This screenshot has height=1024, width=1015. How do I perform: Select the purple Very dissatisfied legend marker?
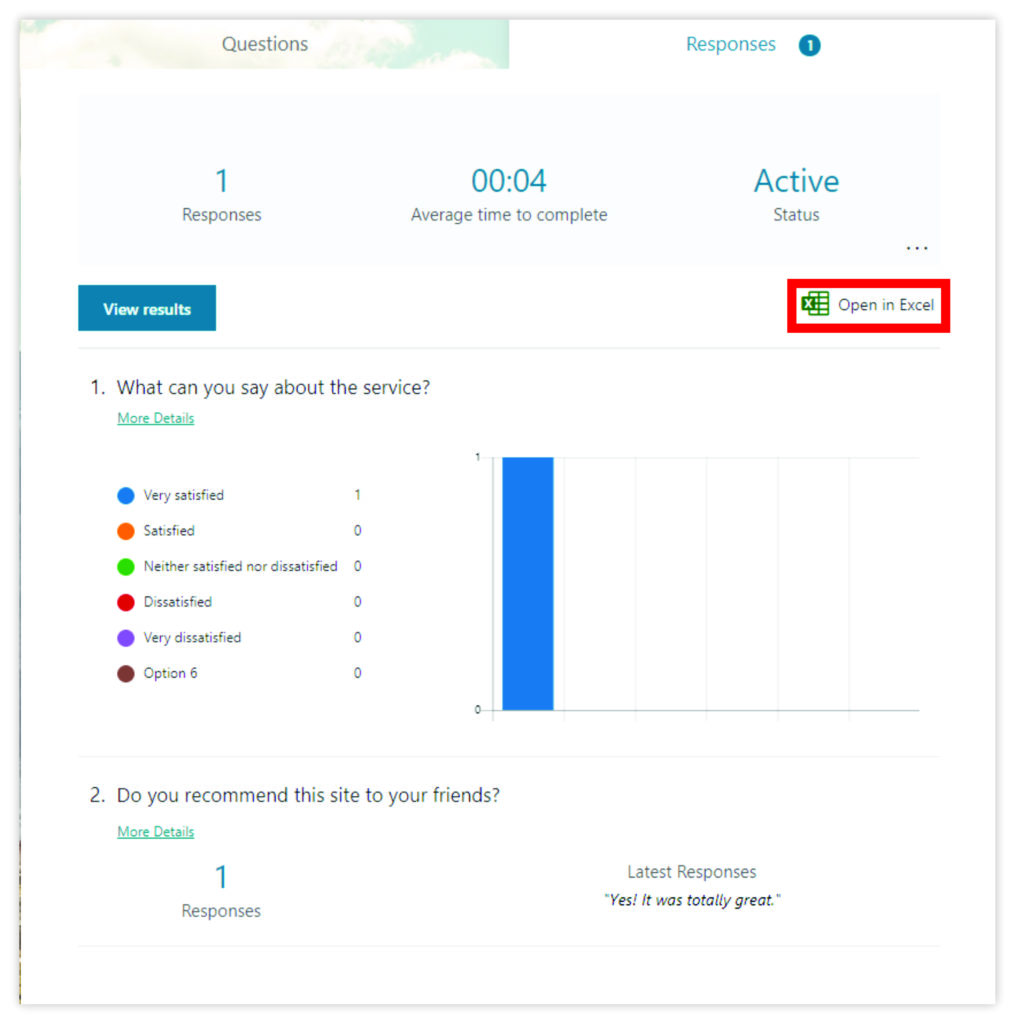tap(126, 637)
